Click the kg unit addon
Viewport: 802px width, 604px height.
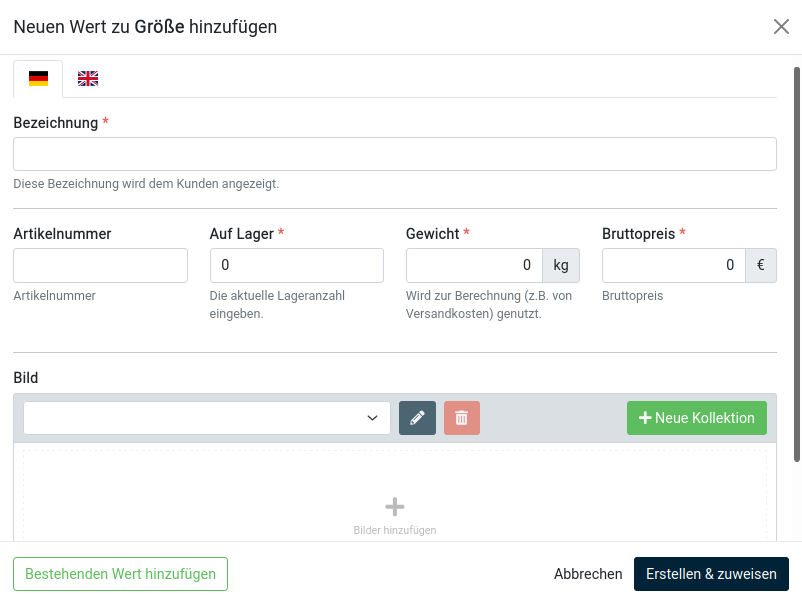tap(561, 265)
